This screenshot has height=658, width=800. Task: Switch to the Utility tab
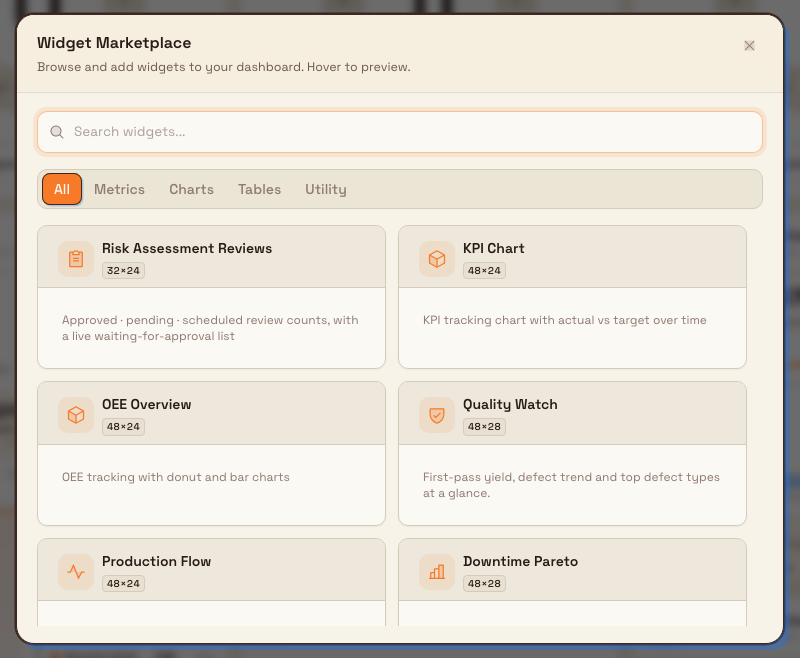[x=326, y=189]
